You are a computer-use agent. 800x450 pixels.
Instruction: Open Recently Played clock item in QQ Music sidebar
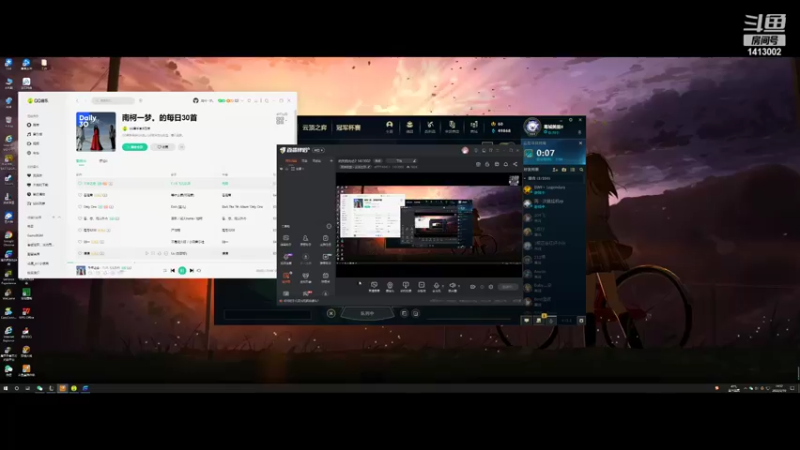tap(36, 194)
